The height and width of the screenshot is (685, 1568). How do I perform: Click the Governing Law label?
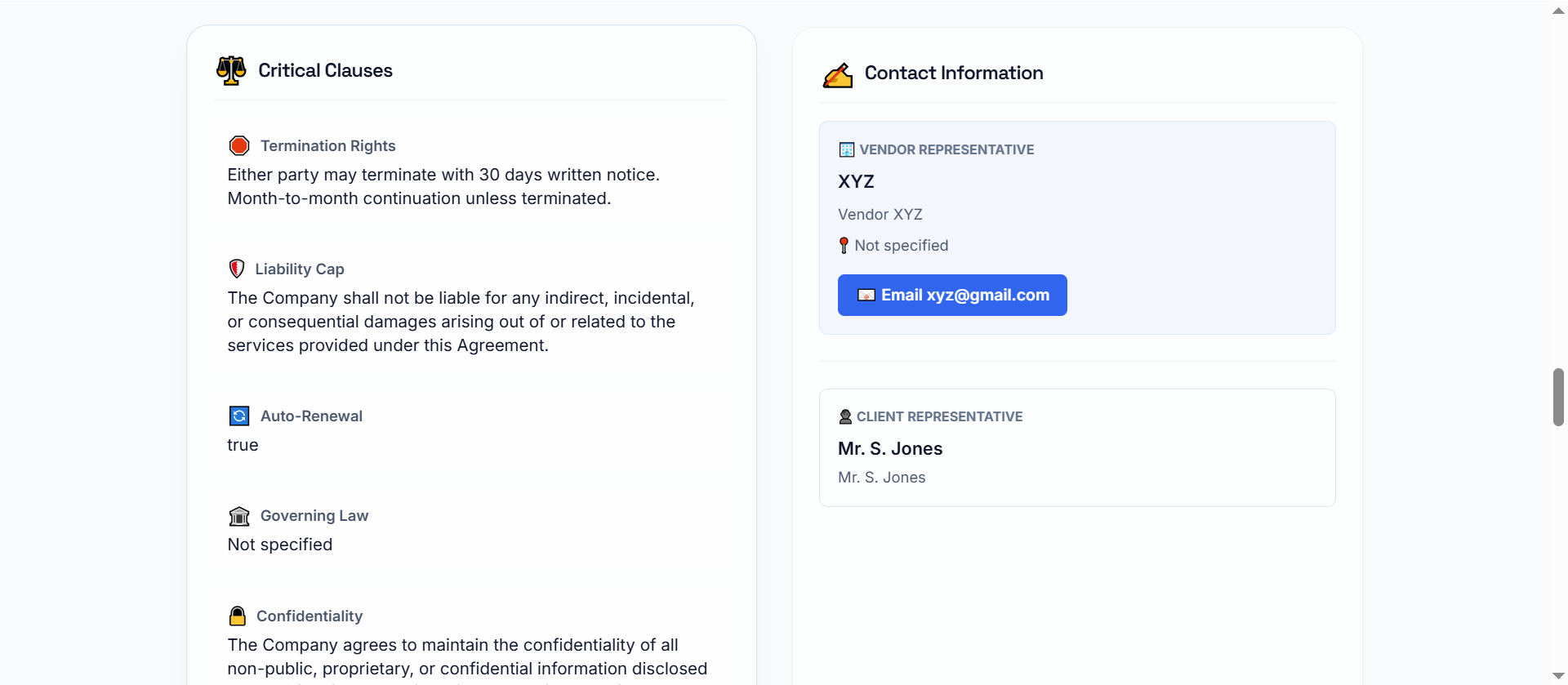point(314,515)
